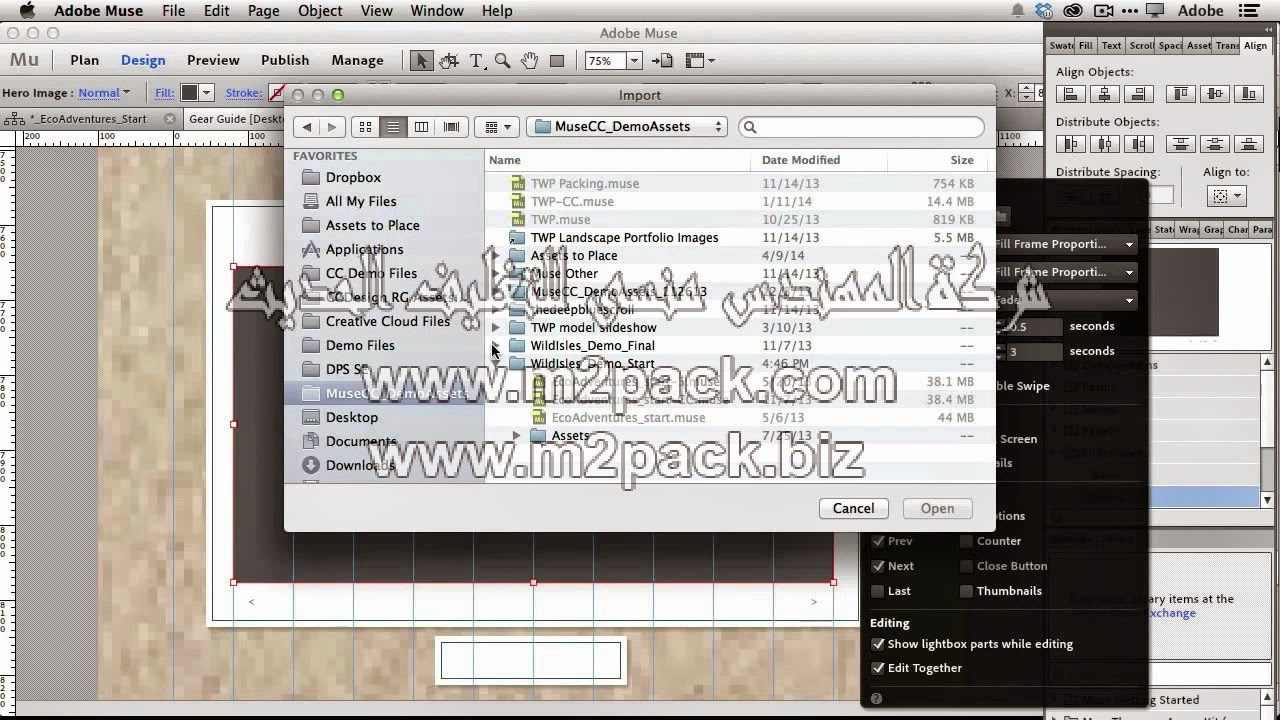Toggle the Counter checkbox
This screenshot has height=720, width=1280.
pyautogui.click(x=966, y=541)
